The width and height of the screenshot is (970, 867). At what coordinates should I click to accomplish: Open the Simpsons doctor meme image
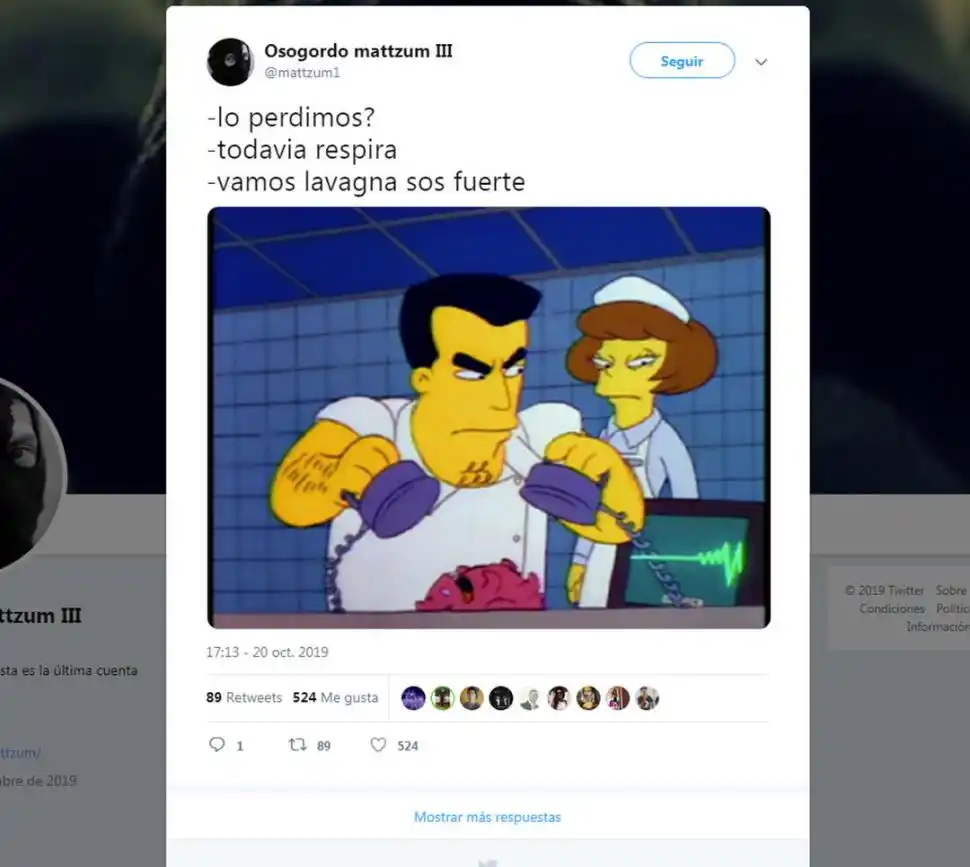[x=488, y=417]
